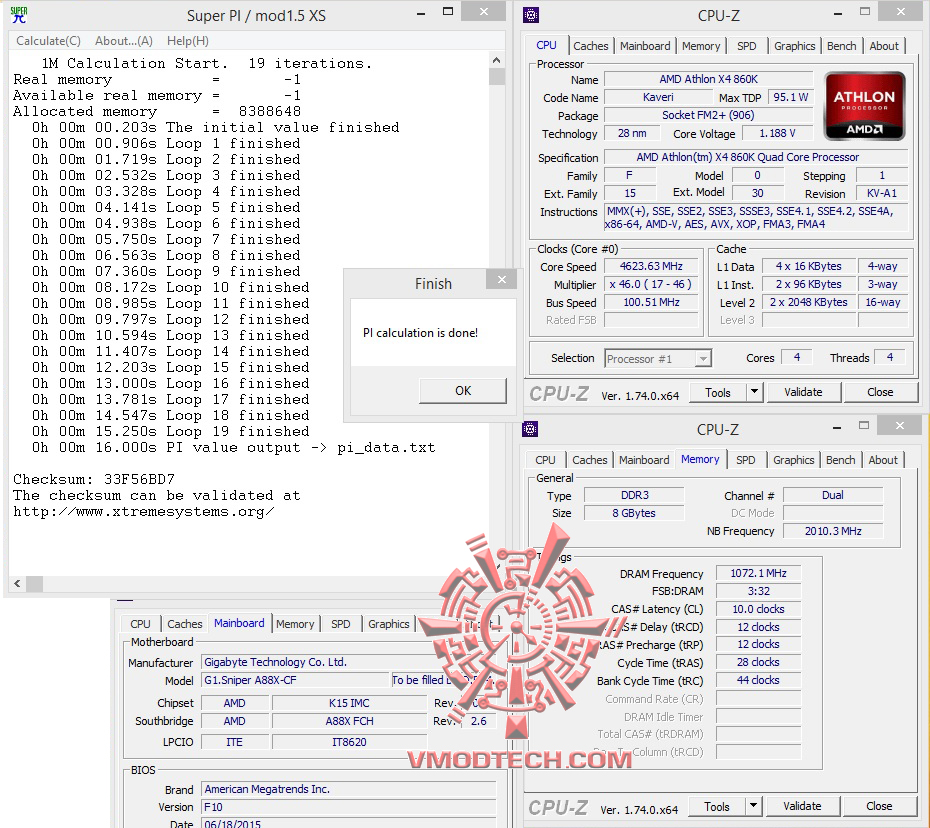Click the xtremesystems.org URL text
The height and width of the screenshot is (828, 930).
pos(144,511)
